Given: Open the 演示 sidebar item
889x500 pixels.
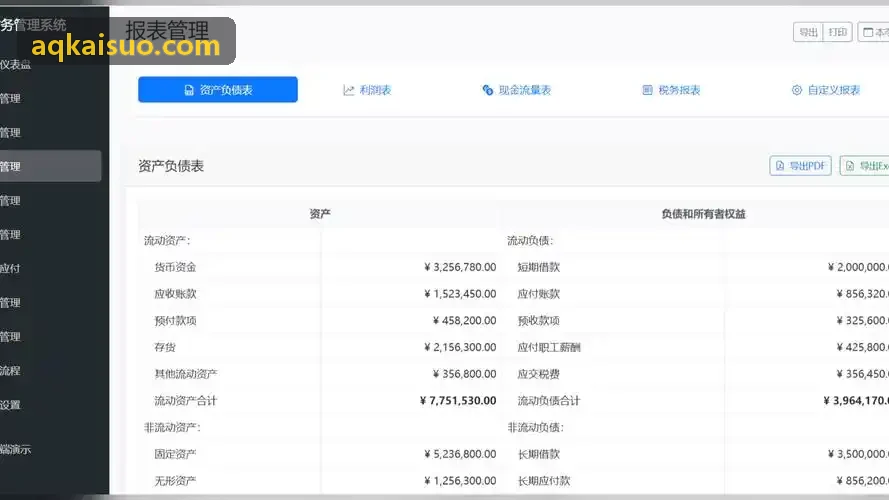Looking at the screenshot, I should point(15,450).
